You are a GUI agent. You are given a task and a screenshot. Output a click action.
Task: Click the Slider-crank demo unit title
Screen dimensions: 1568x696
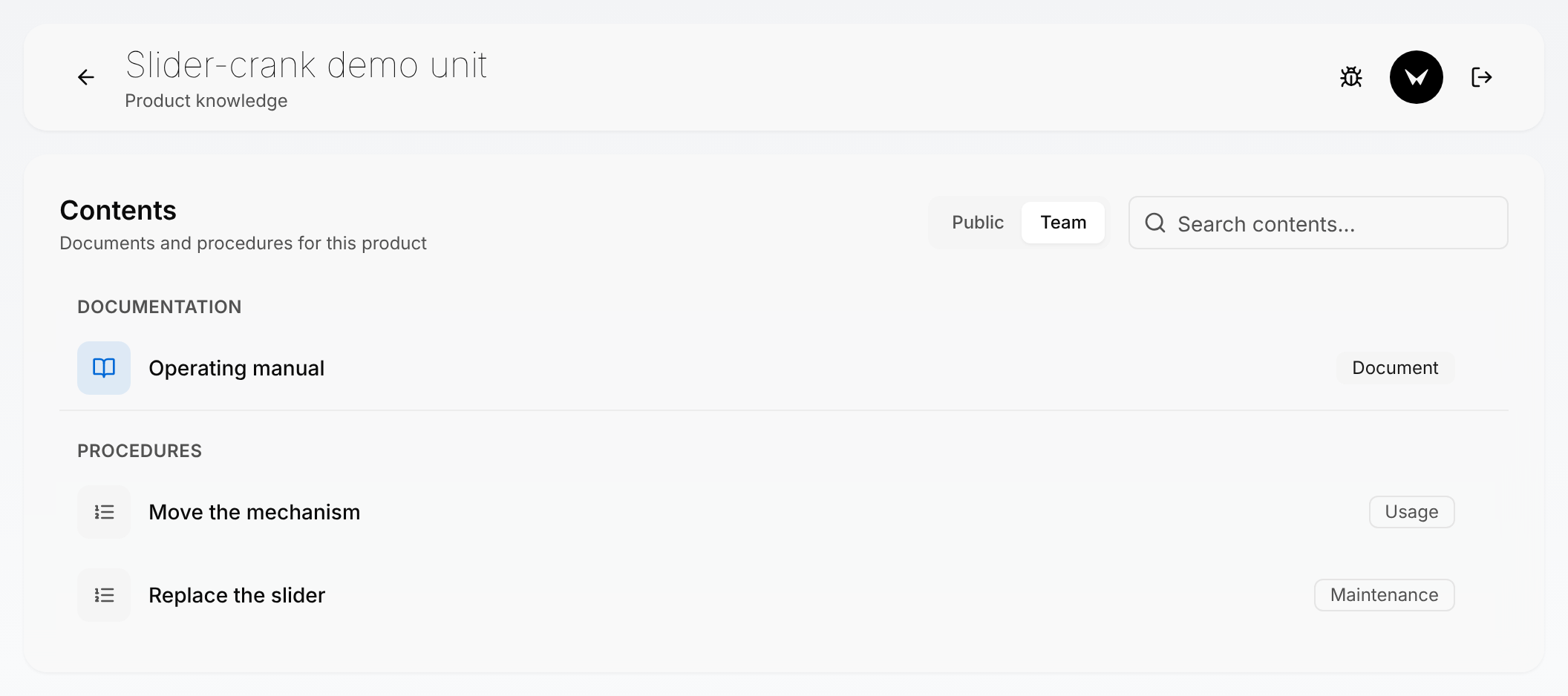pos(306,65)
